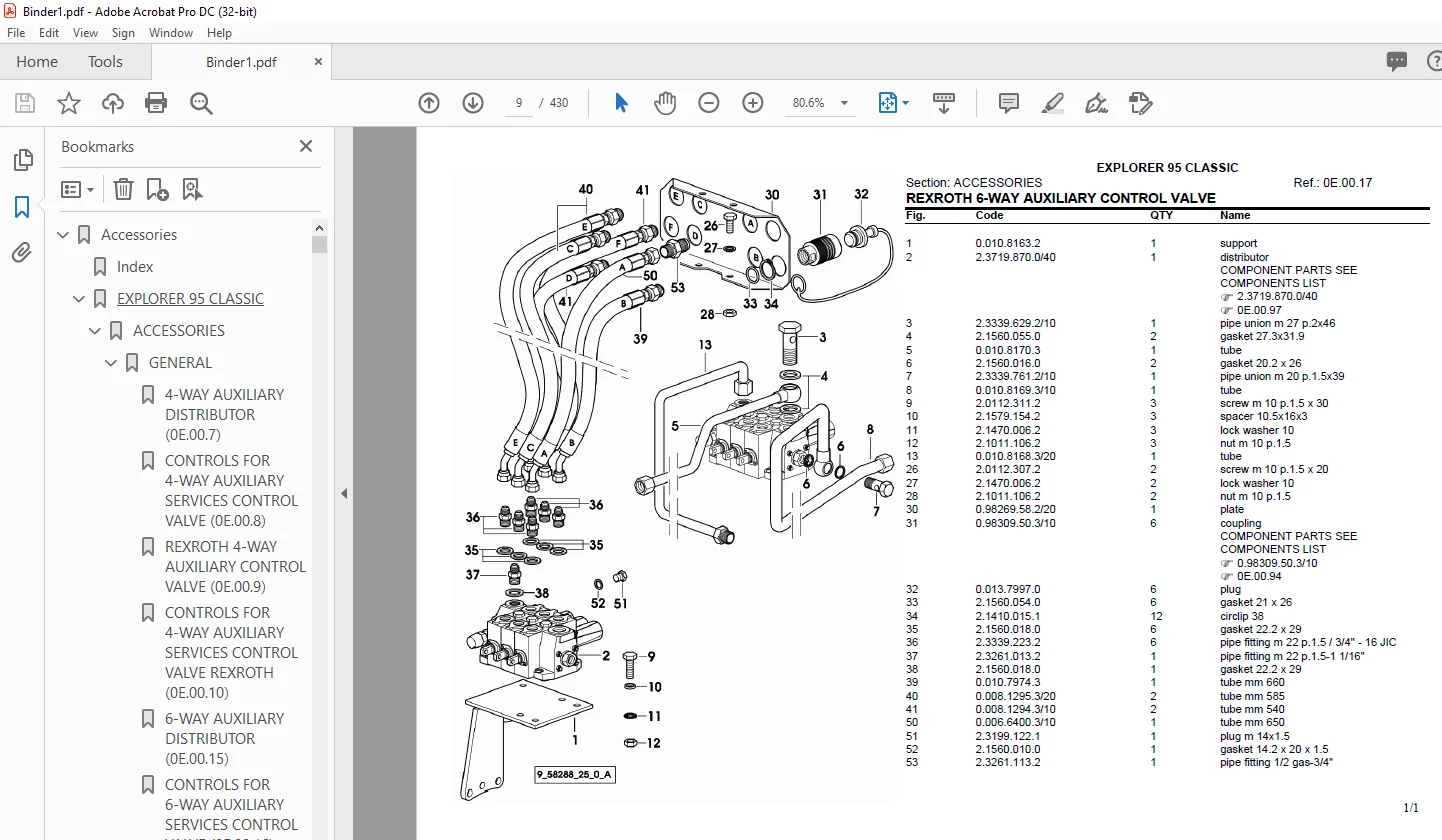Collapse the Accessories bookmark
Viewport: 1442px width, 840px height.
(x=64, y=235)
